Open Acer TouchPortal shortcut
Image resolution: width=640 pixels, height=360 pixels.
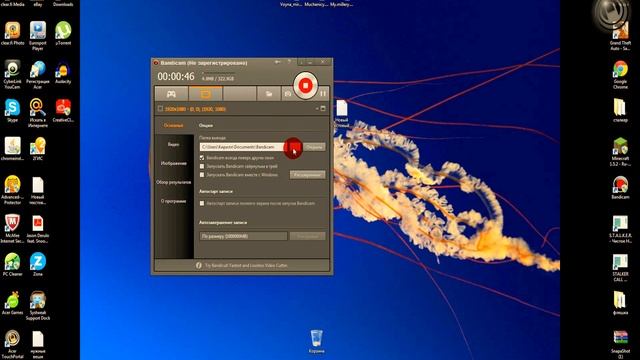(12, 344)
